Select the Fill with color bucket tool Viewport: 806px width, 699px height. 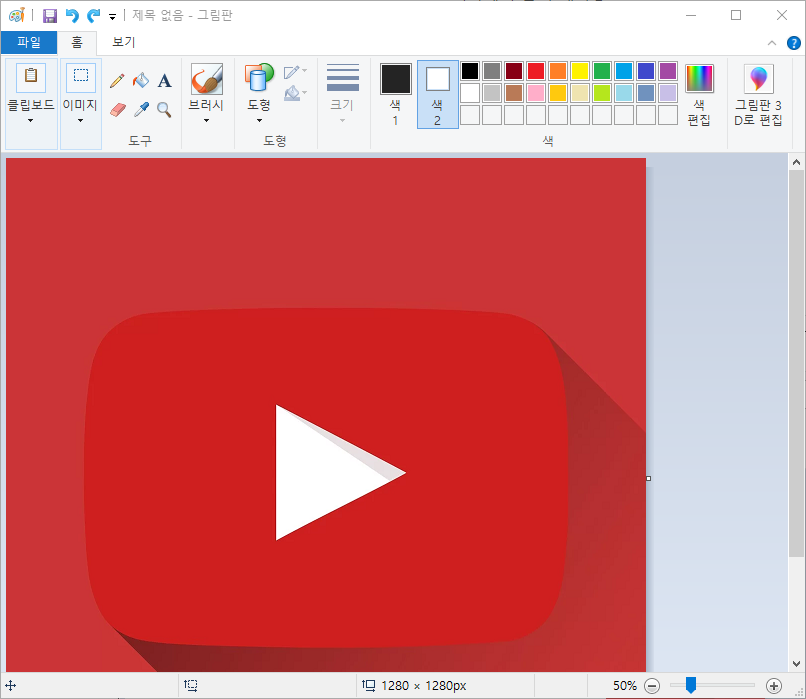pyautogui.click(x=141, y=81)
